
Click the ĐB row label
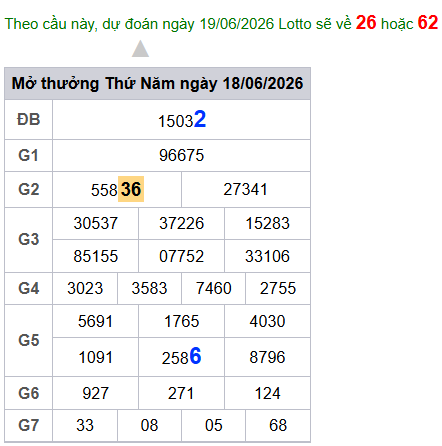29,119
